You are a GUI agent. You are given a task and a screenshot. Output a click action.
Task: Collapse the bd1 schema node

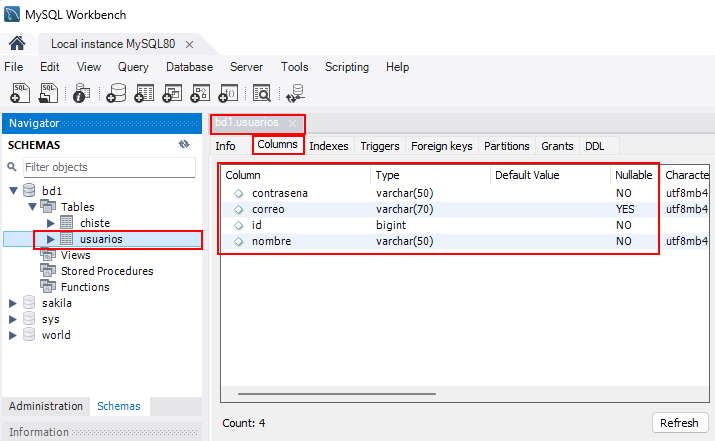click(13, 191)
